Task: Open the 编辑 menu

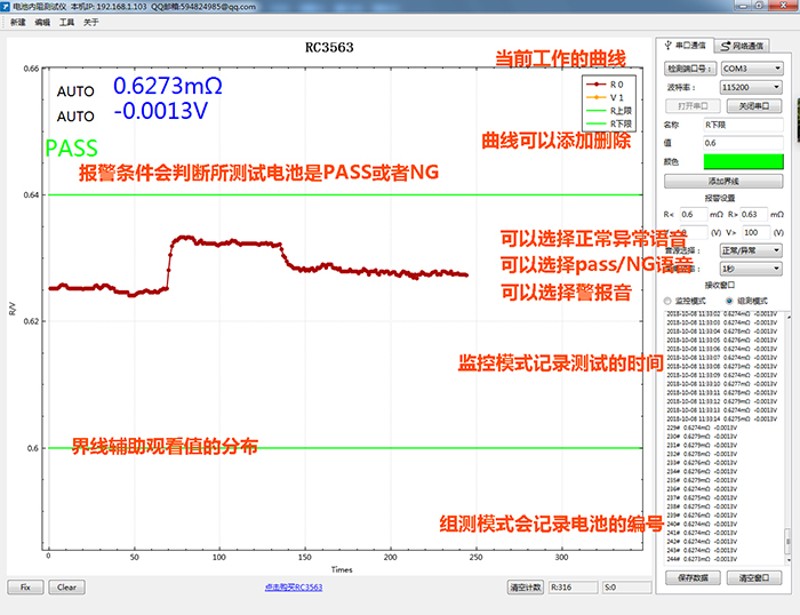Action: (42, 22)
